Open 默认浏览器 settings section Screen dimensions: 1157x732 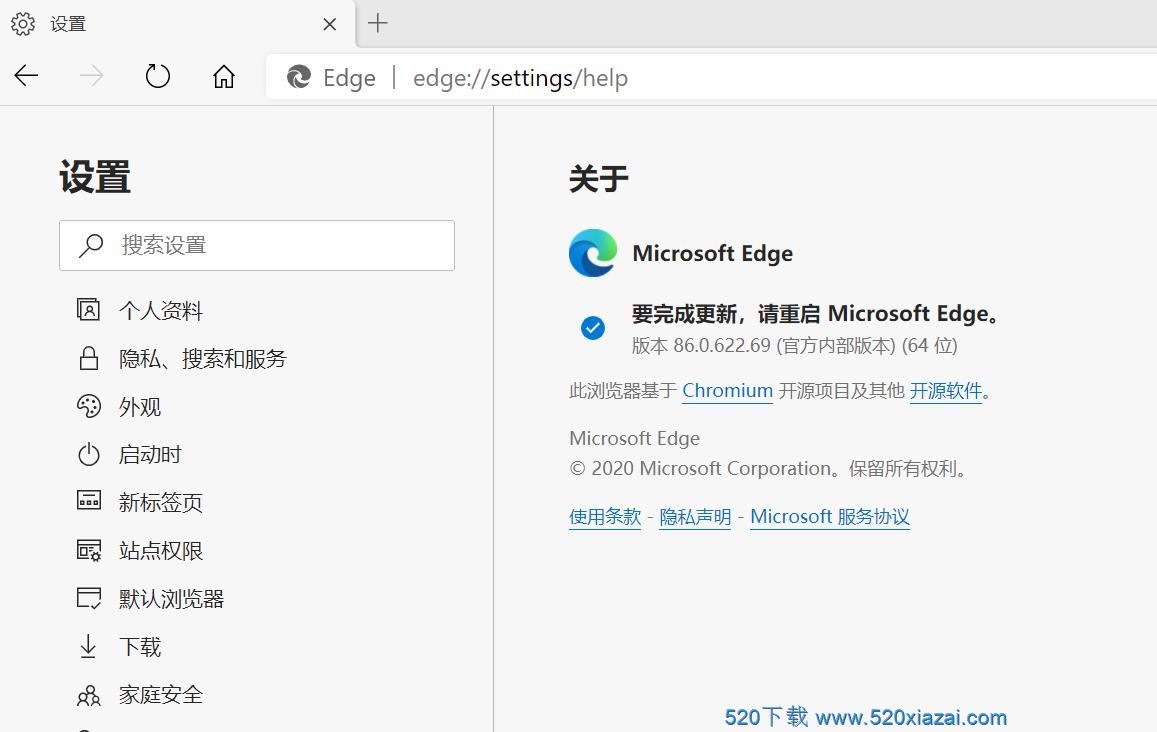(171, 598)
